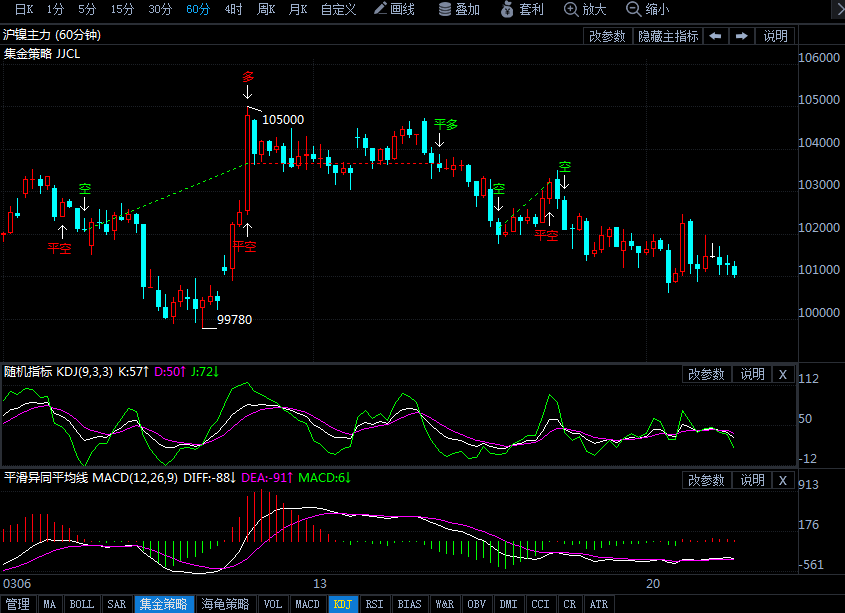Select the BOLL indicator tab
Screen dimensions: 845x613
coord(81,604)
